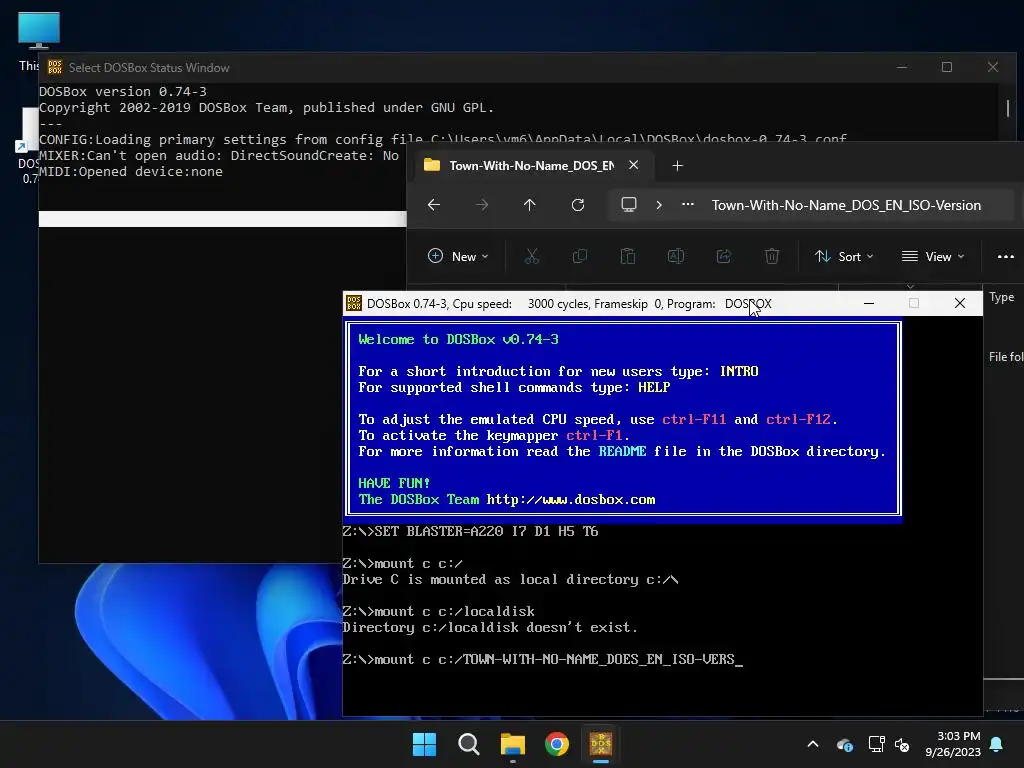
Task: Click the This PC monitor icon in address bar
Action: pos(629,204)
